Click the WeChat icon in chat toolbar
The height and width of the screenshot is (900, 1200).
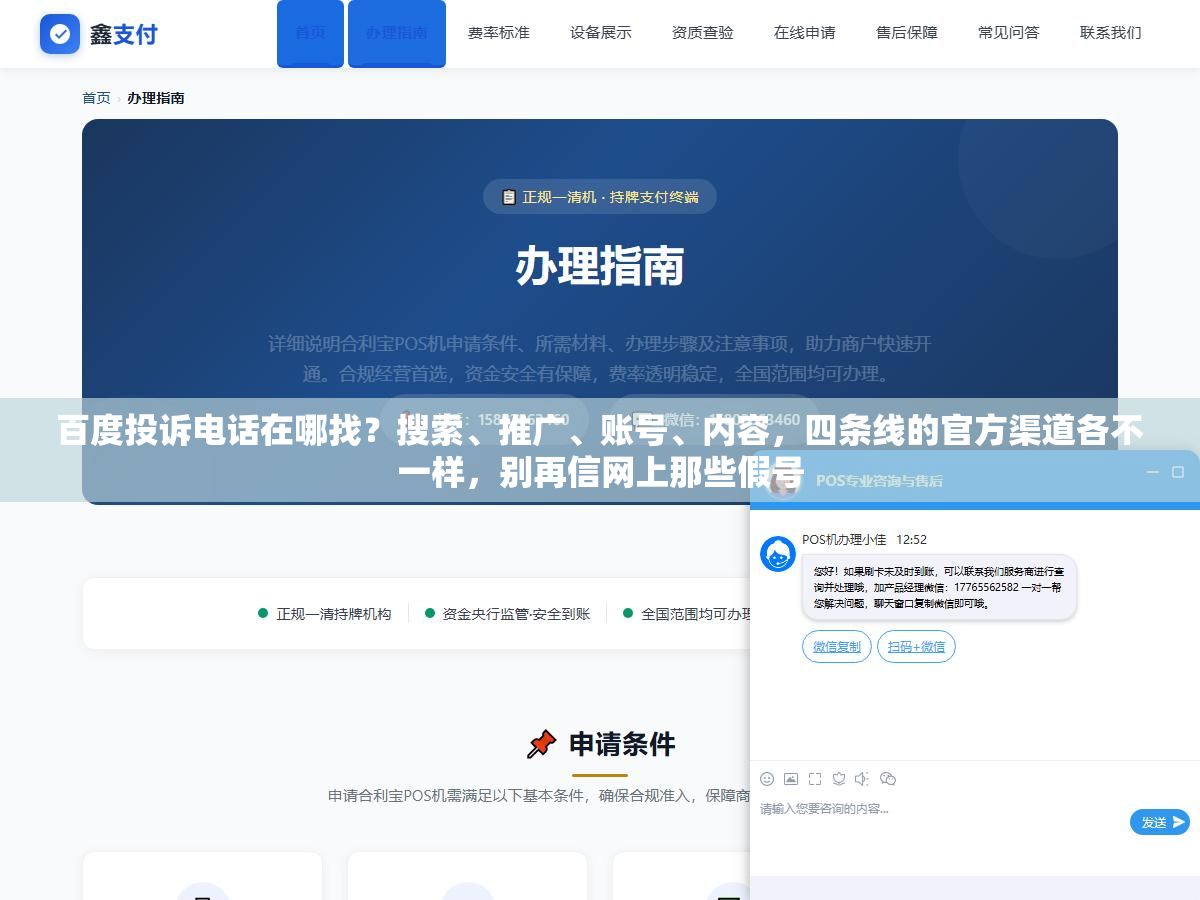click(x=888, y=779)
